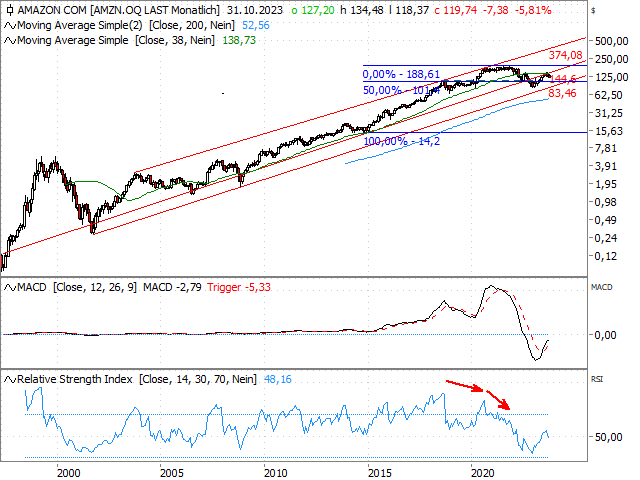The image size is (640, 480).
Task: Click the absolute change -7,38
Action: click(496, 10)
